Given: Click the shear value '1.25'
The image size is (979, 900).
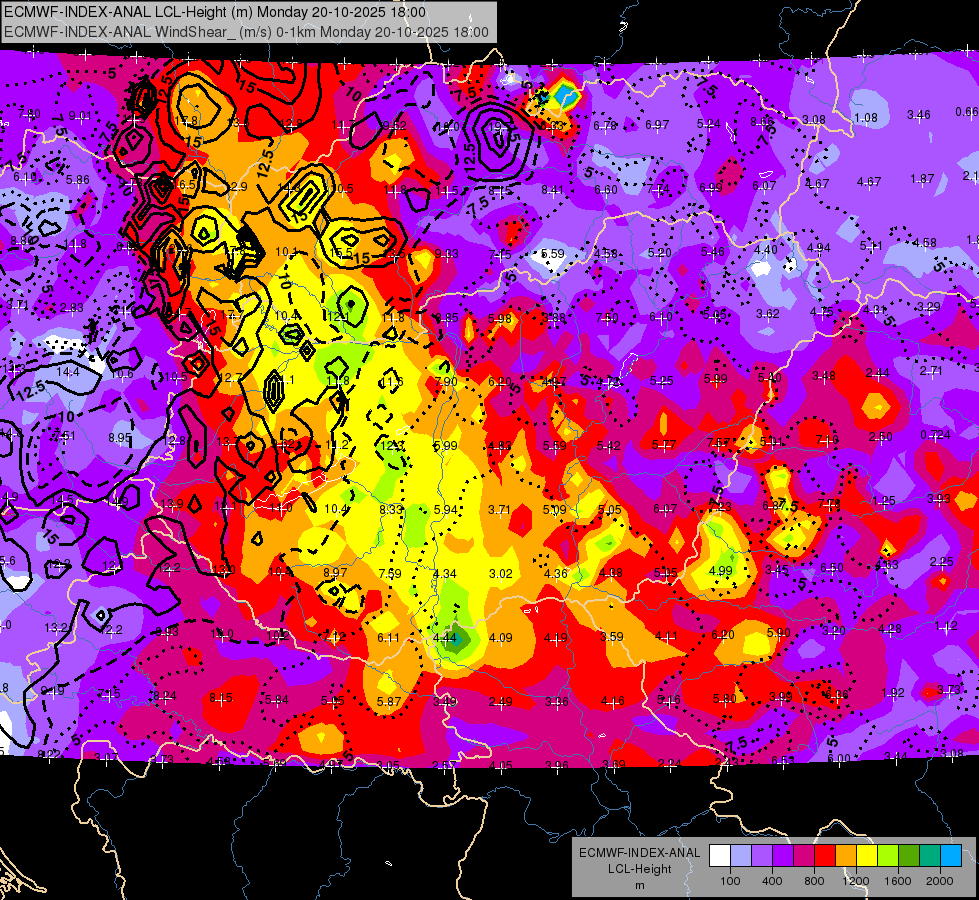Looking at the screenshot, I should pos(884,501).
